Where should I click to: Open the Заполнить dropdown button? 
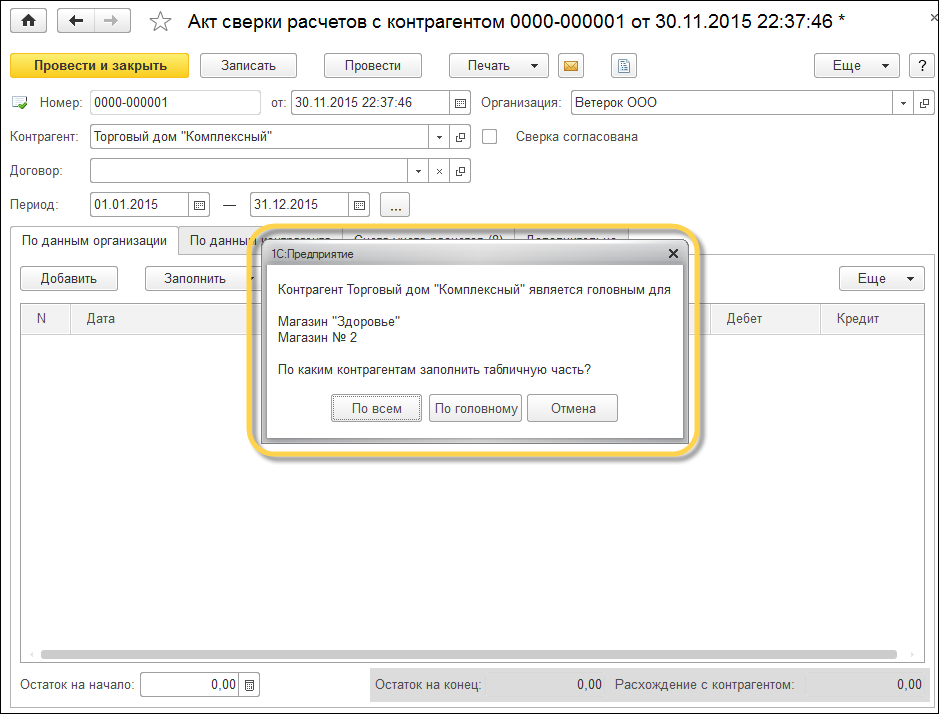pyautogui.click(x=201, y=279)
